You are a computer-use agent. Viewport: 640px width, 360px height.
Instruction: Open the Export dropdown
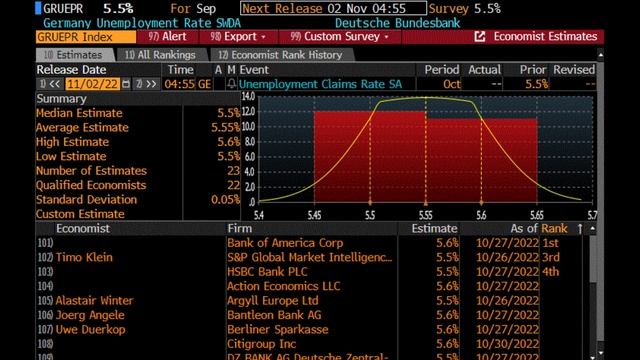point(238,37)
